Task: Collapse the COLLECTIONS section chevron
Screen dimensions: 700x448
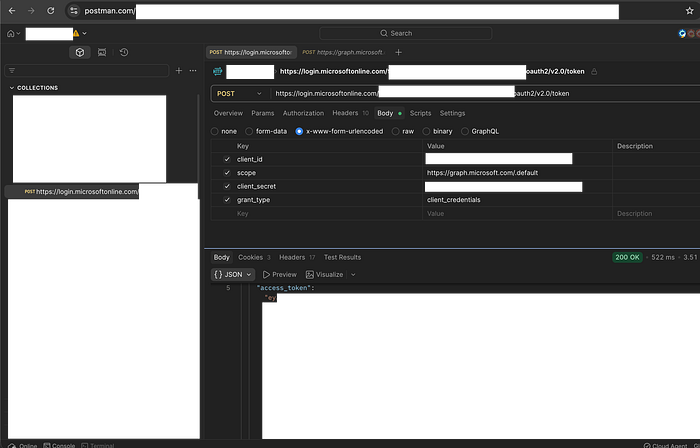Action: click(12, 88)
